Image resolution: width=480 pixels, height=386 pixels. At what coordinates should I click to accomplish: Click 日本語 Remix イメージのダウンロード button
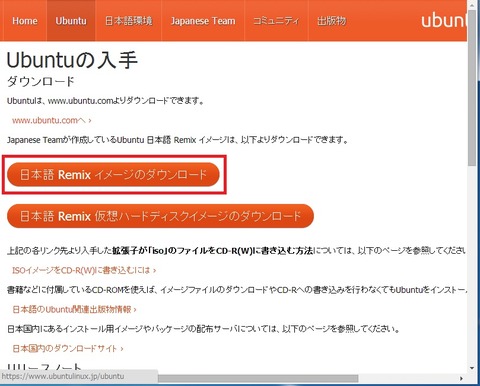pos(113,174)
